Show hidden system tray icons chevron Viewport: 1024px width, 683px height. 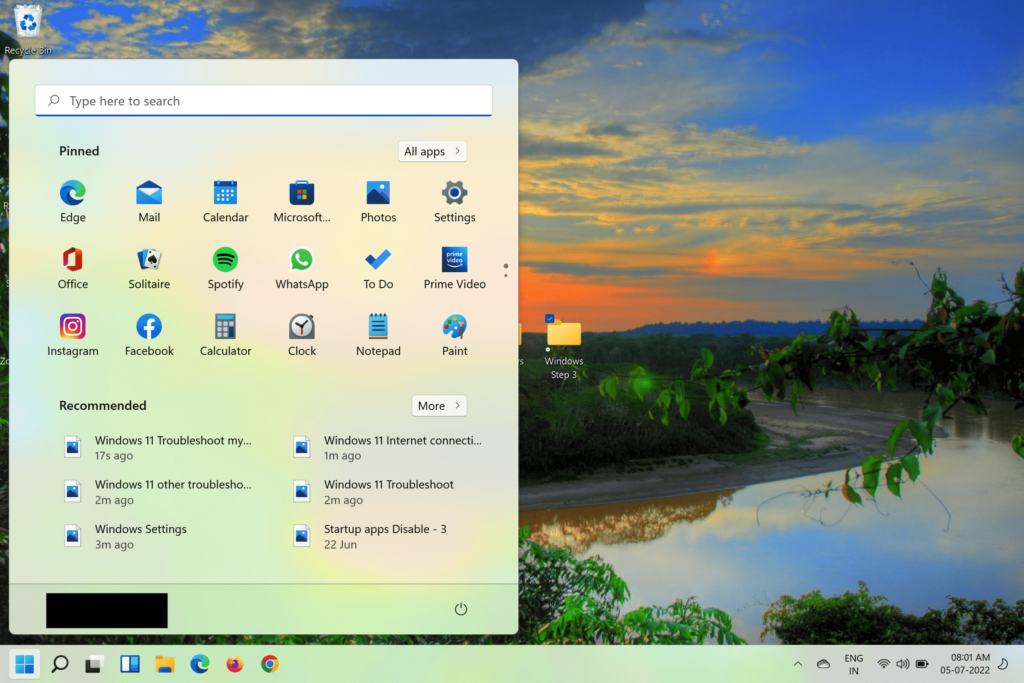(x=797, y=664)
